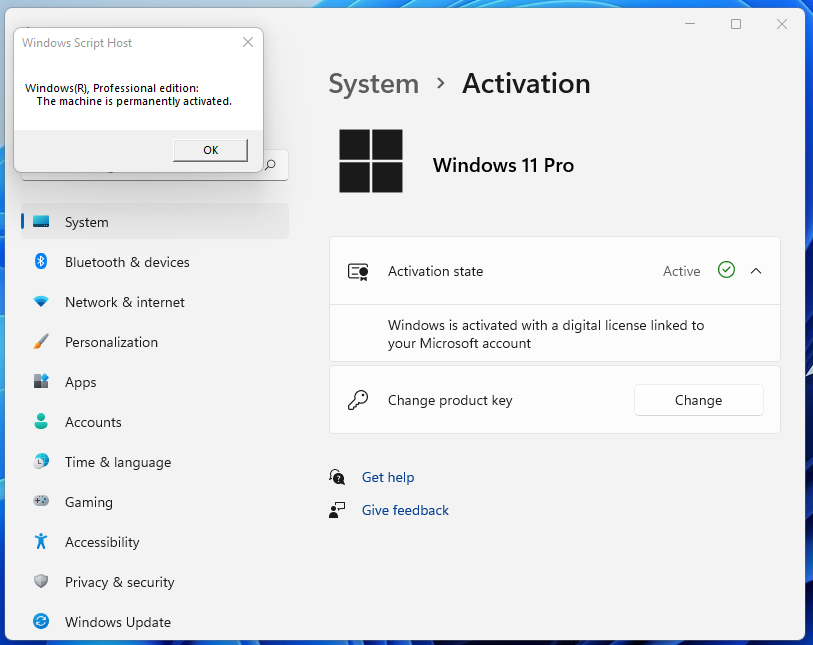Open Bluetooth & devices settings
Screen dimensions: 813x645
click(x=155, y=262)
